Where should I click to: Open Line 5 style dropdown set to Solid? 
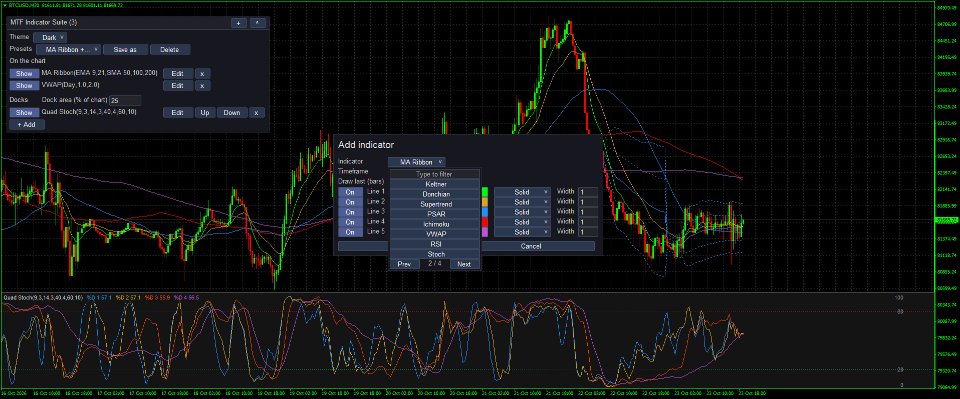coord(522,232)
